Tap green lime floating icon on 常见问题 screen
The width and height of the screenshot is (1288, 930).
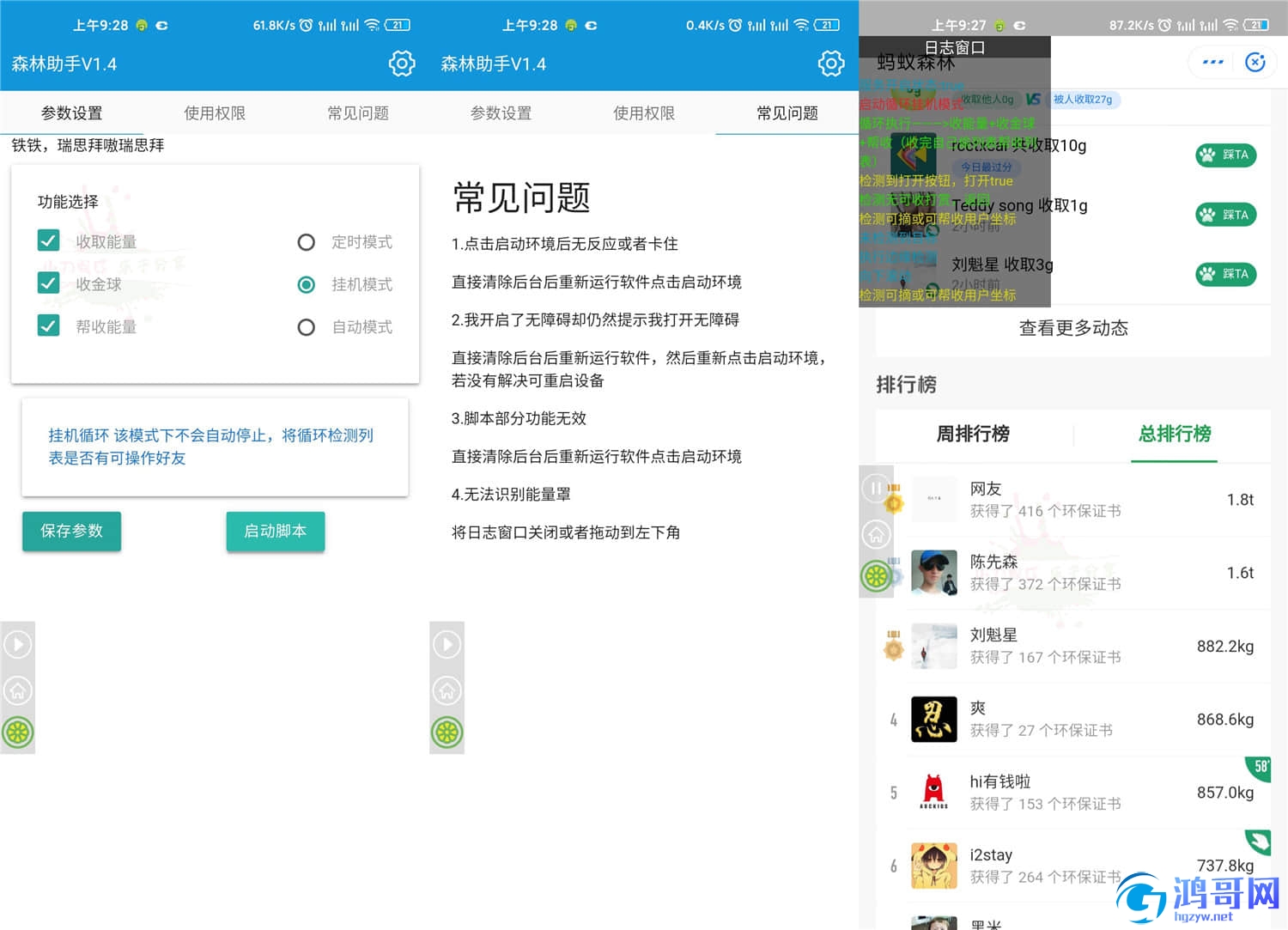pos(447,732)
